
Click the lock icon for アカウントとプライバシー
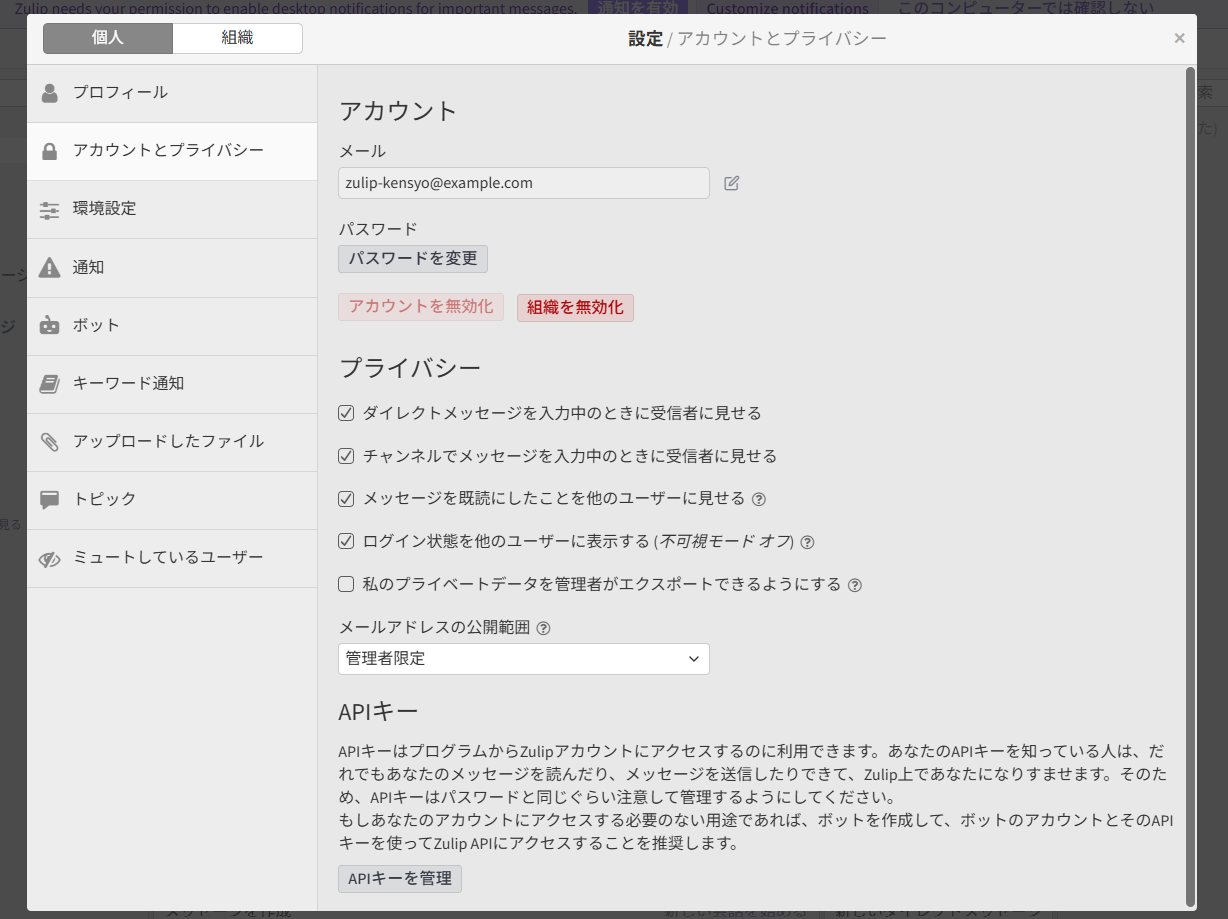49,150
